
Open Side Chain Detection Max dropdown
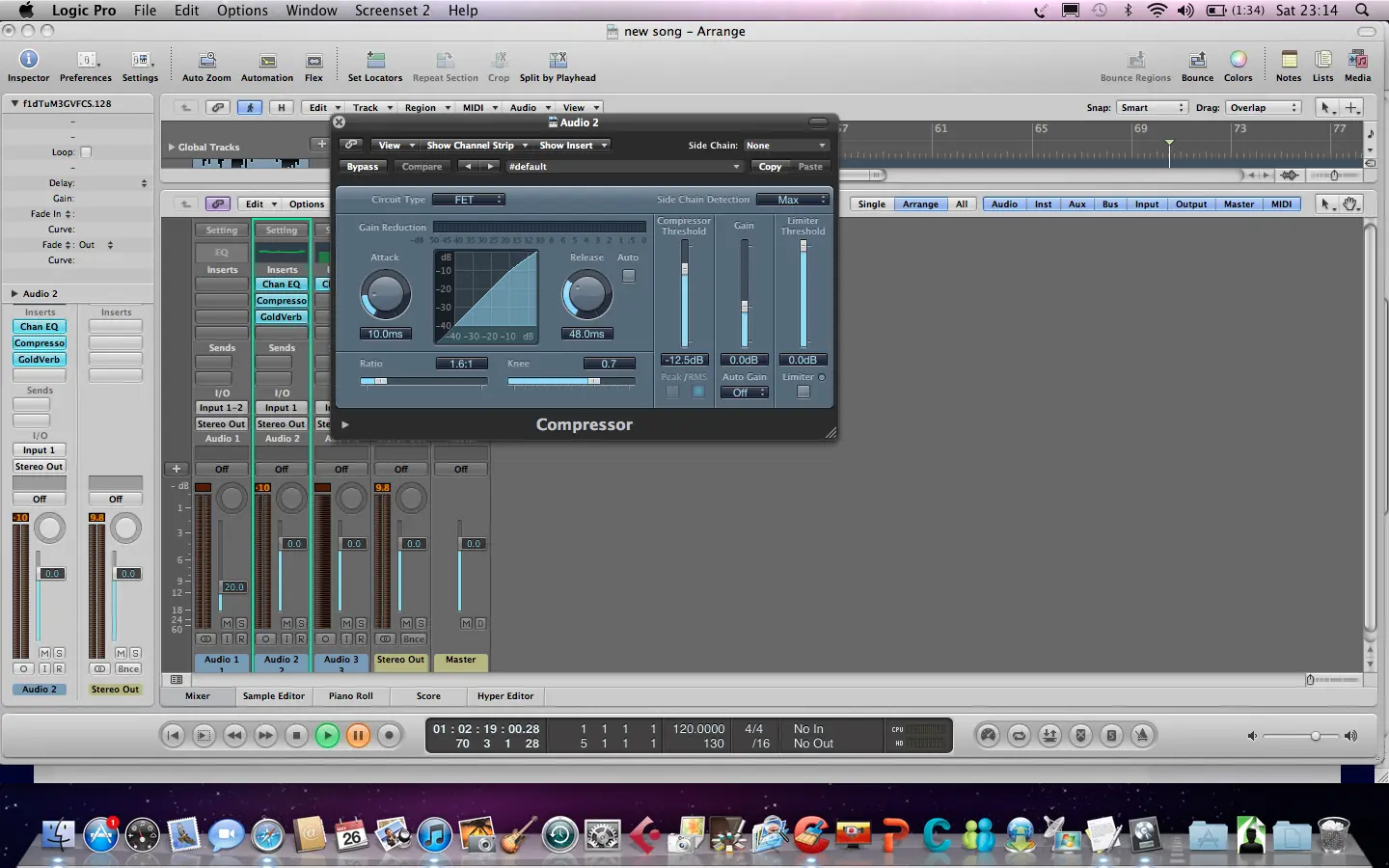792,200
